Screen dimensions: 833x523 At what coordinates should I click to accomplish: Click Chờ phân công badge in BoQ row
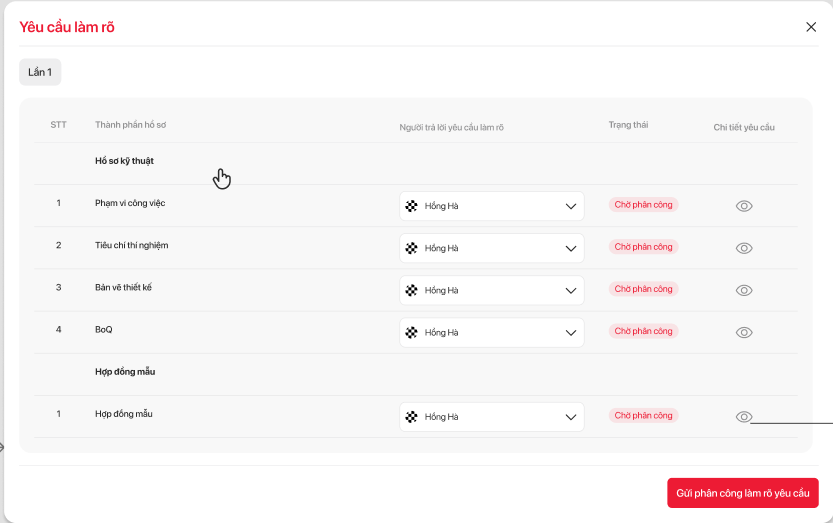[x=644, y=331]
